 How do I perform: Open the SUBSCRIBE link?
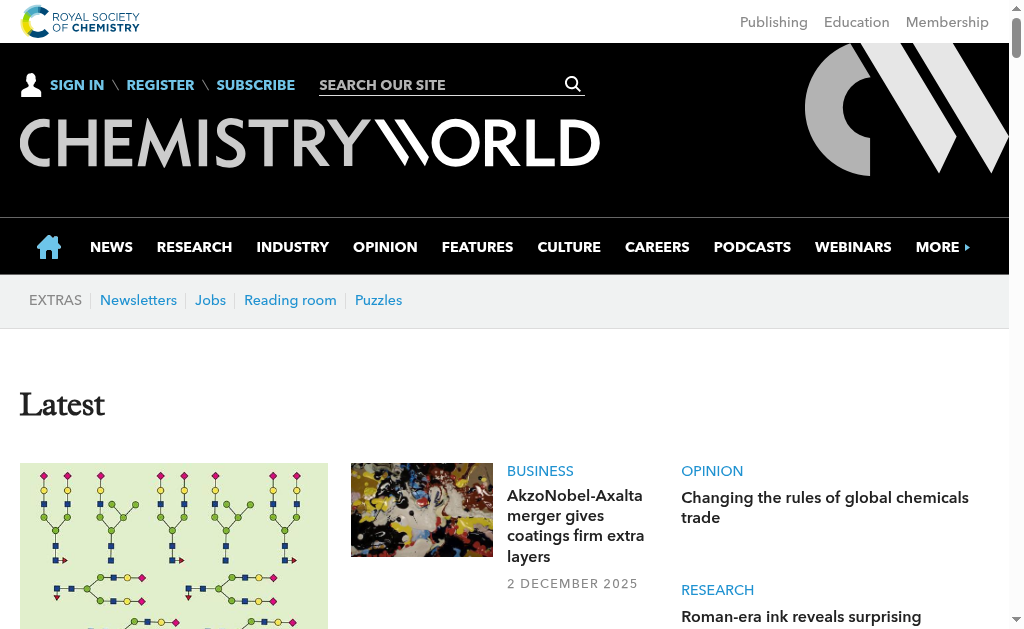coord(255,85)
